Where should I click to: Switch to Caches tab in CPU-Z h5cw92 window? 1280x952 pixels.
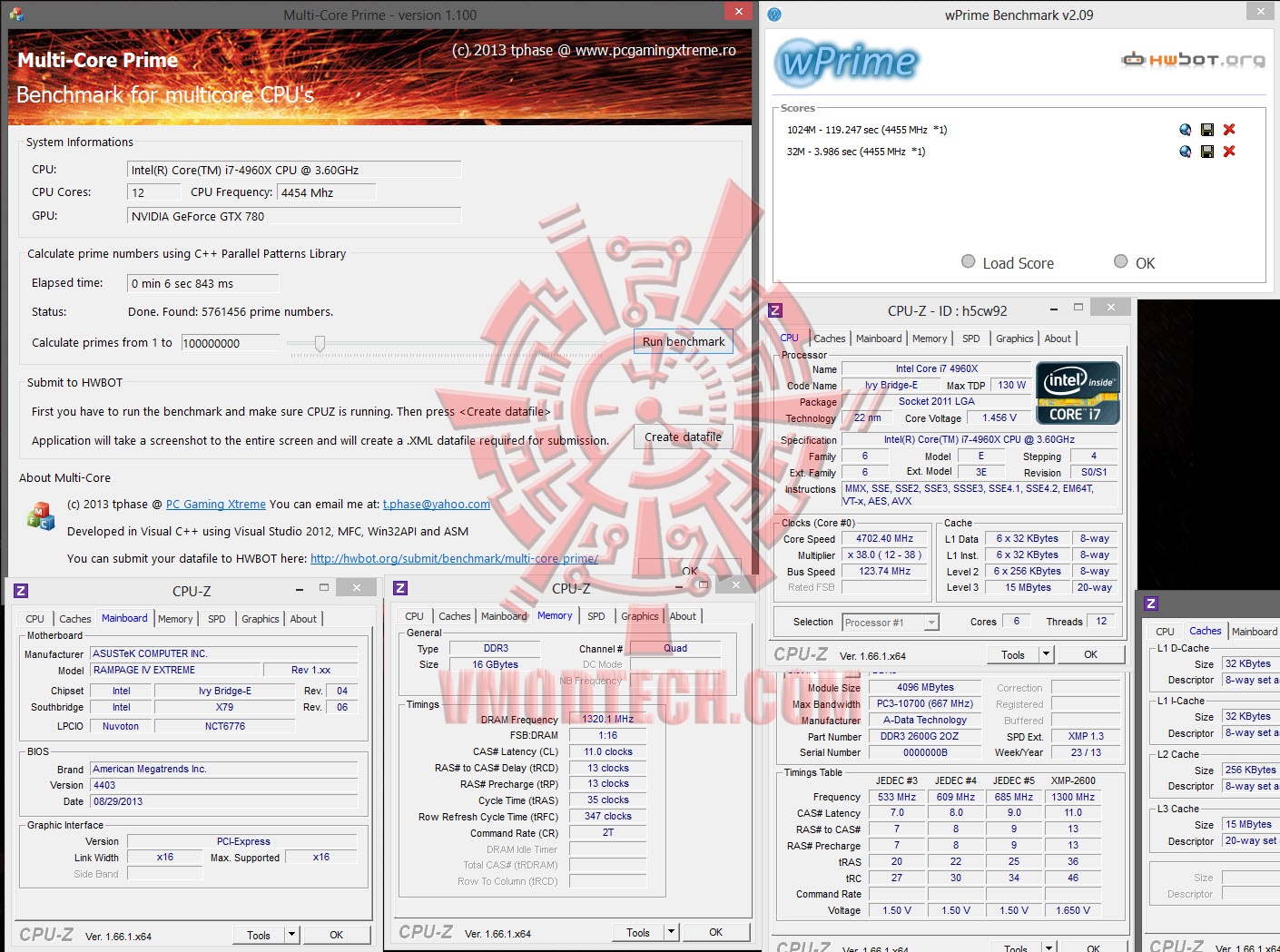tap(829, 339)
